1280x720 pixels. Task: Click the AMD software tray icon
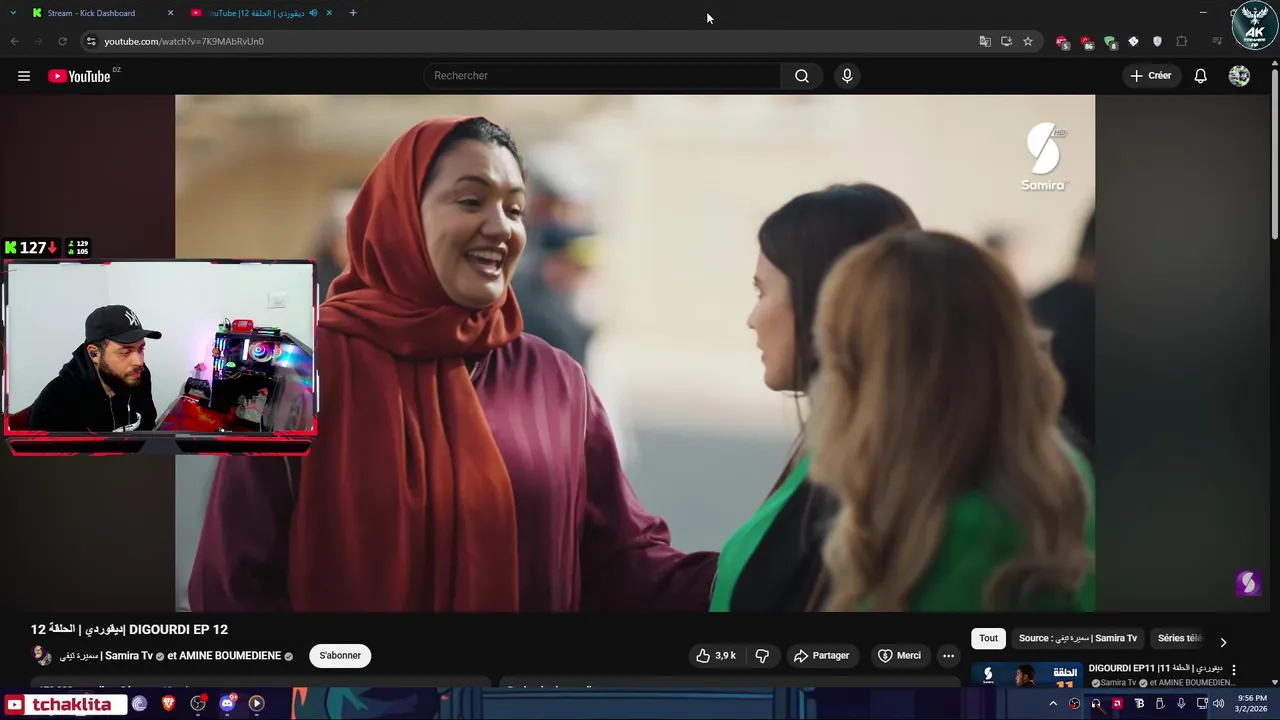pyautogui.click(x=1117, y=704)
